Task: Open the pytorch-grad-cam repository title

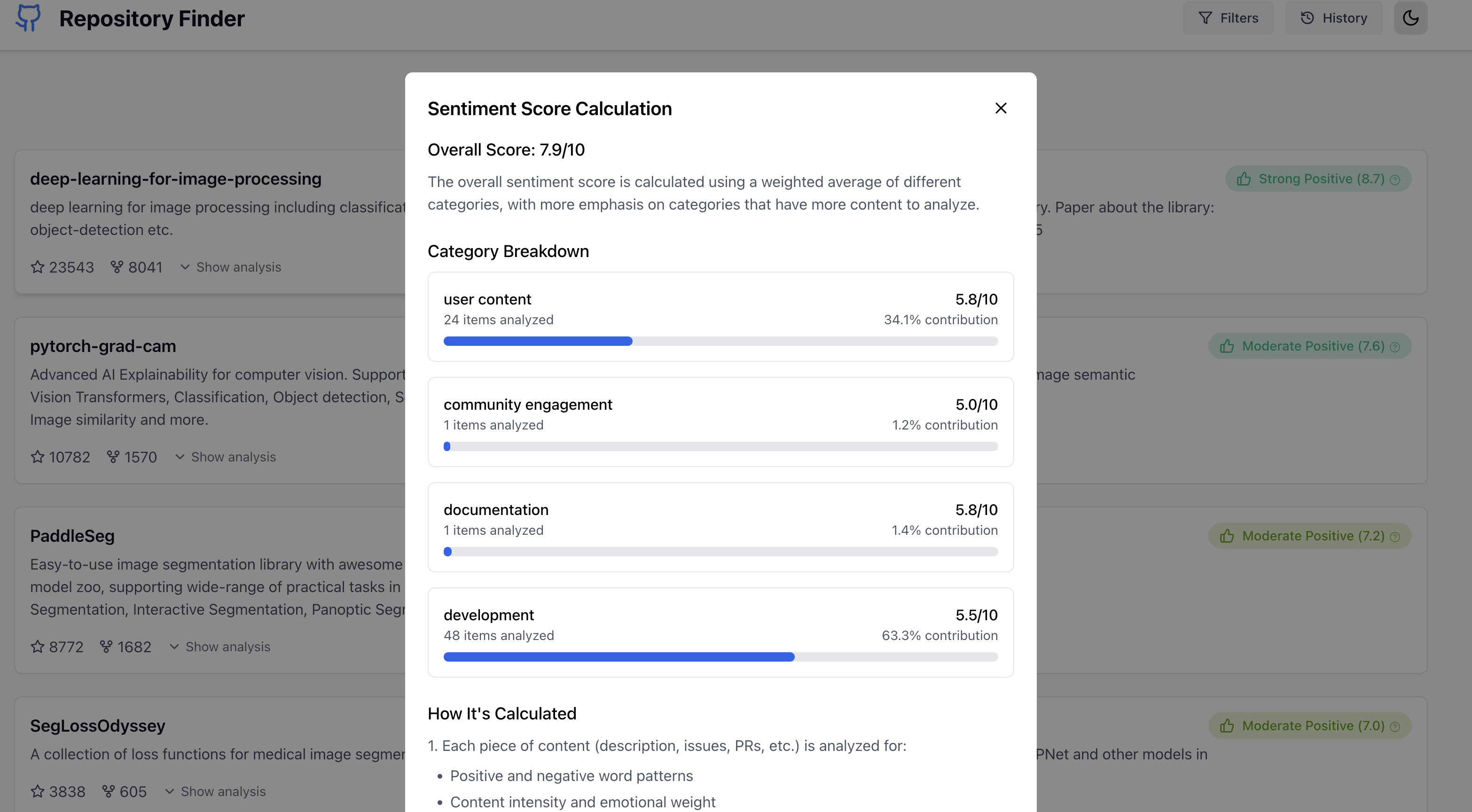Action: click(x=103, y=346)
